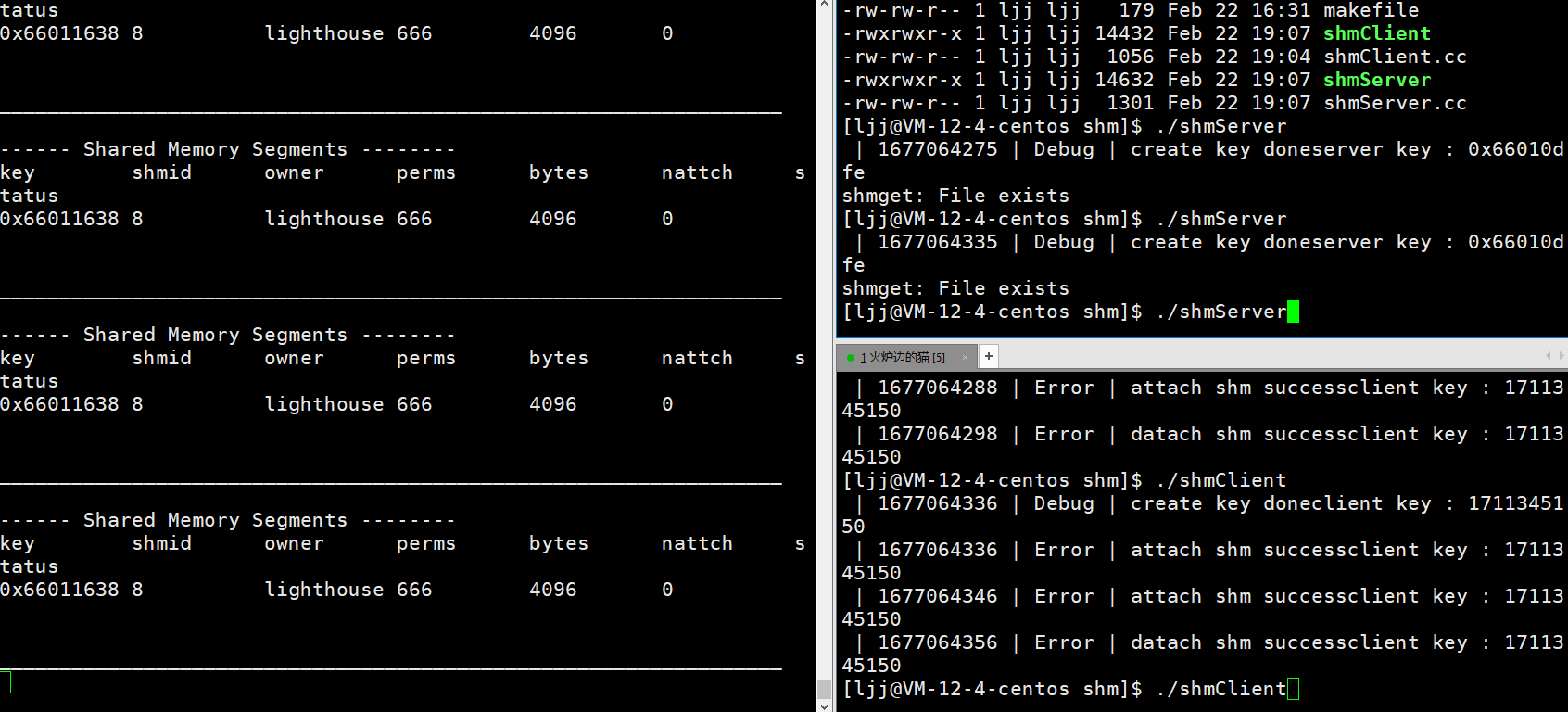Click the 1677064356 datach log timestamp

[x=937, y=642]
